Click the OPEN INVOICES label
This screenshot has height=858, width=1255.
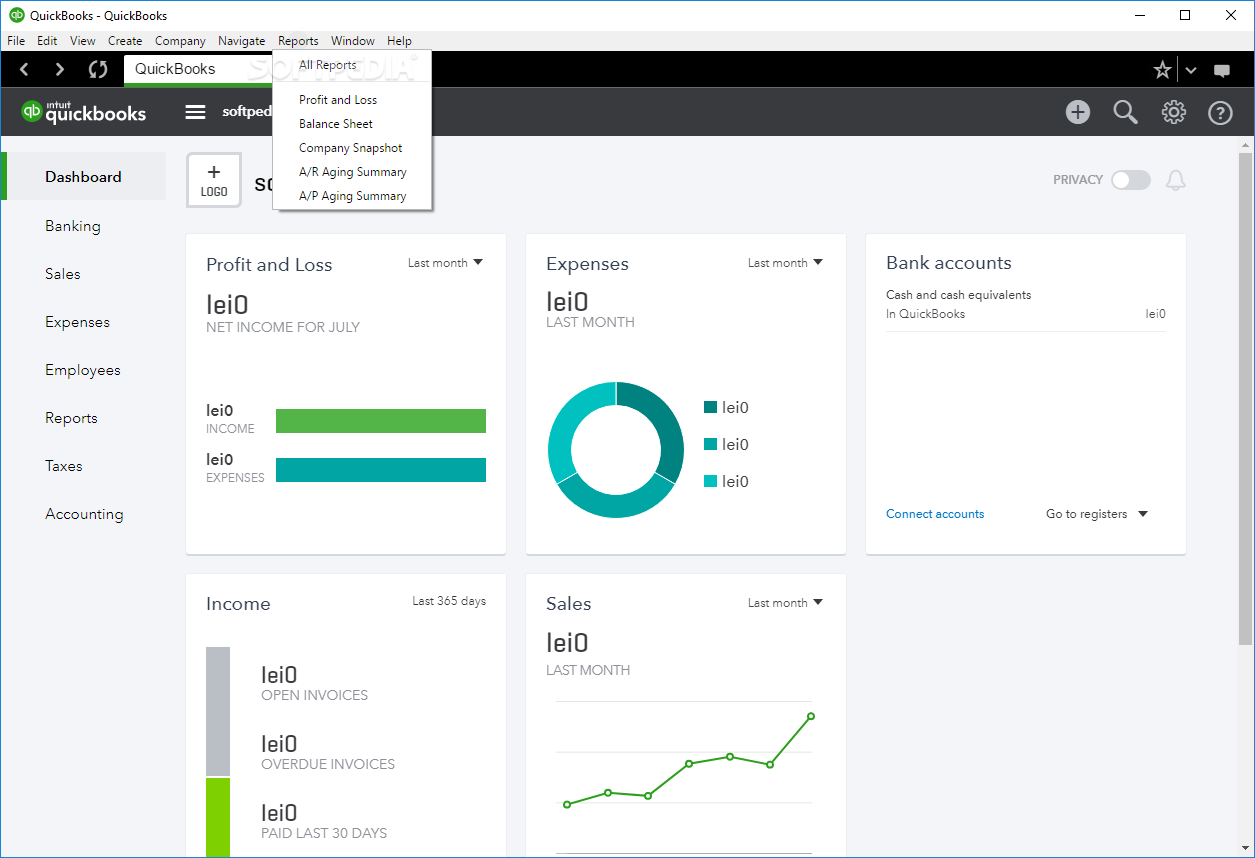(314, 695)
